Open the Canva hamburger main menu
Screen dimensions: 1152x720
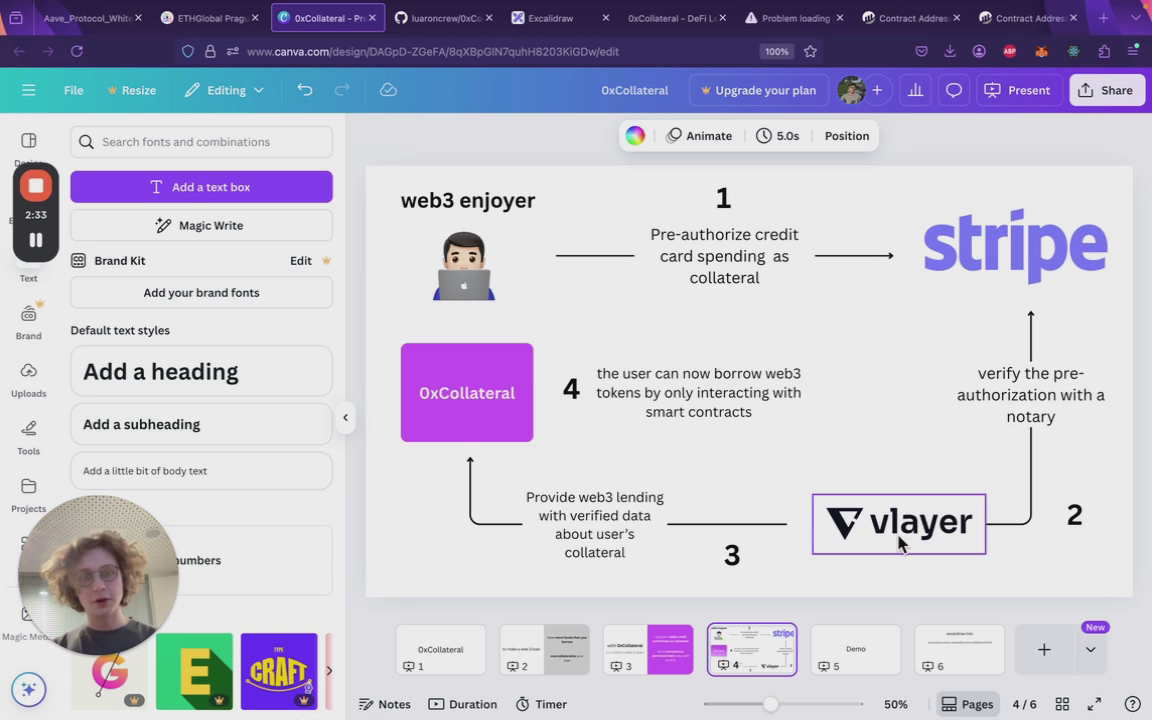click(29, 90)
